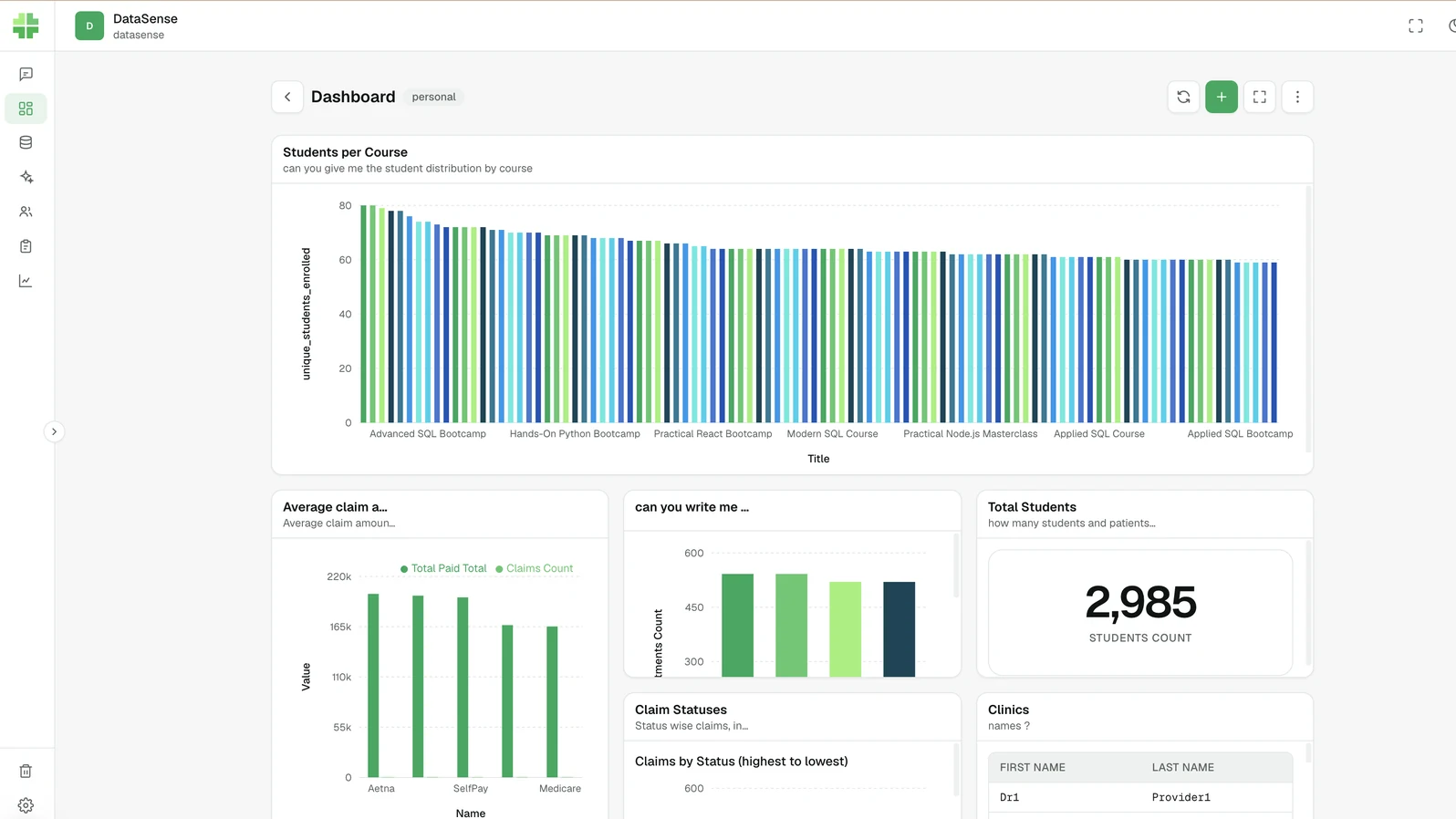Click the 'Dr1' table cell
This screenshot has height=819, width=1456.
1010,797
